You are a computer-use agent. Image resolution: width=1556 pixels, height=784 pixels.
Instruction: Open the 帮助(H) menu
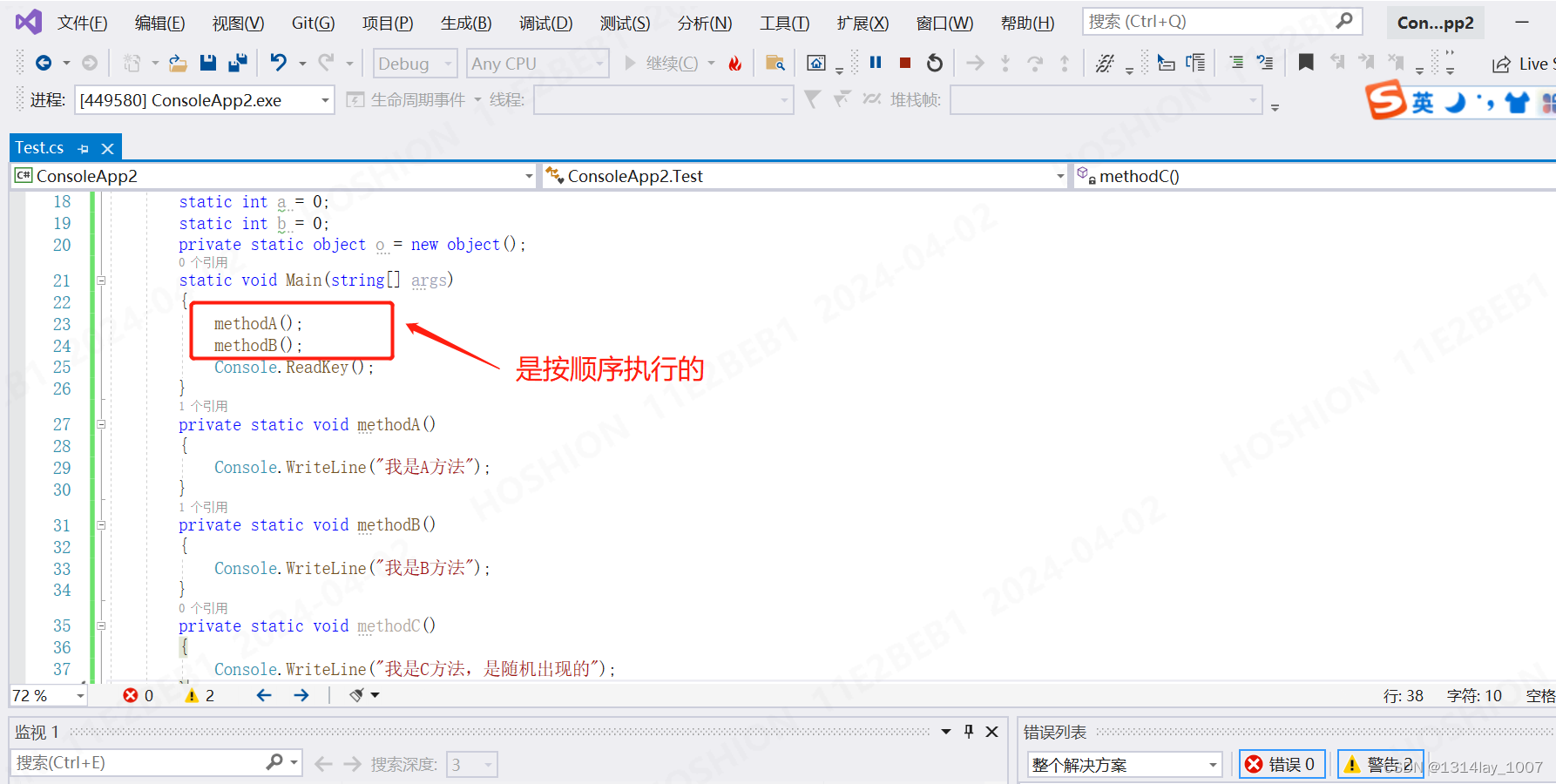pos(1027,23)
